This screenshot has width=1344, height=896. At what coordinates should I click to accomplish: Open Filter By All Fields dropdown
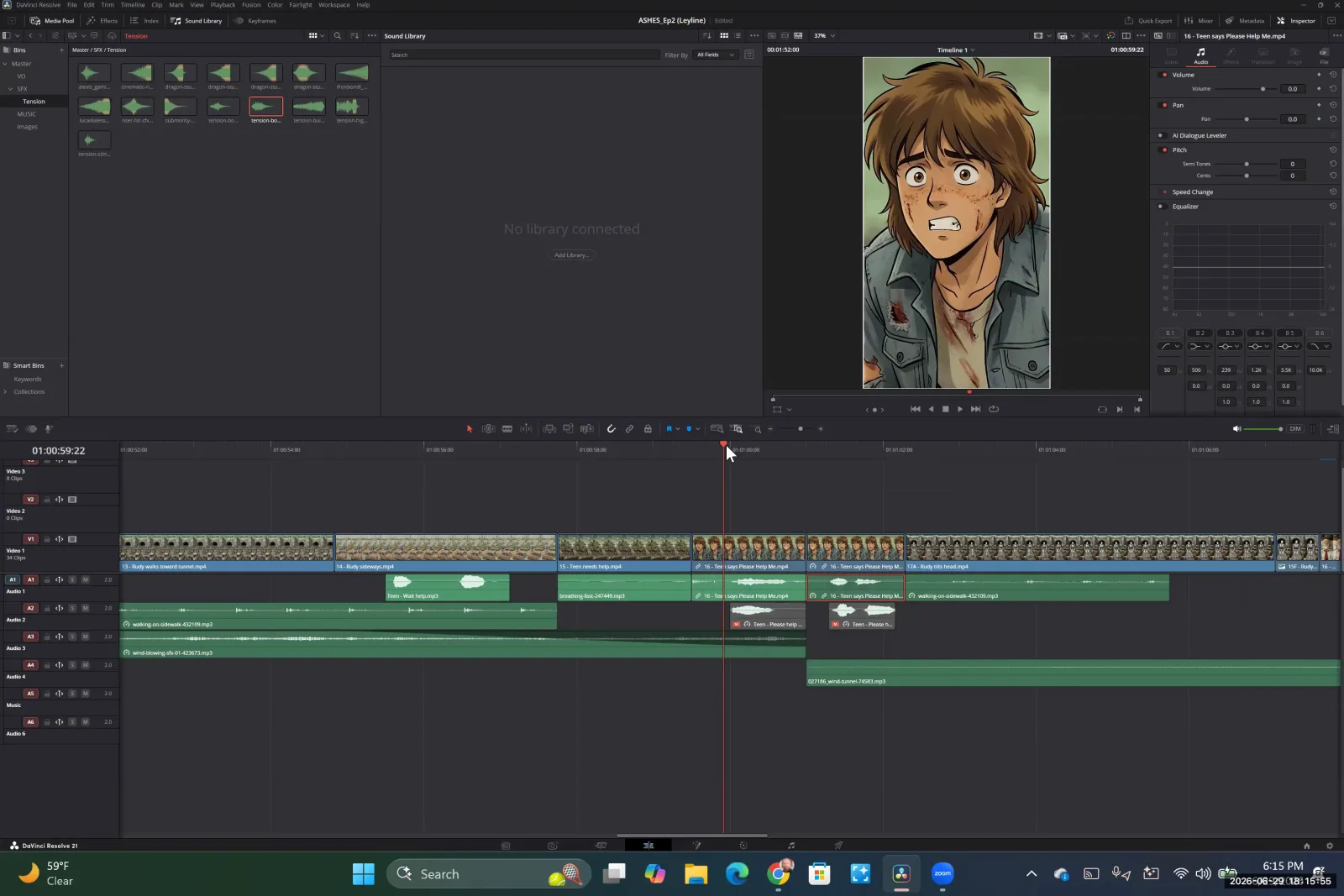[715, 55]
